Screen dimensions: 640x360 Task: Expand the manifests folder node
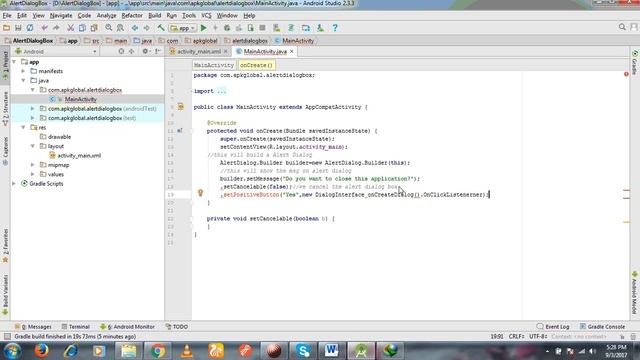coord(24,71)
